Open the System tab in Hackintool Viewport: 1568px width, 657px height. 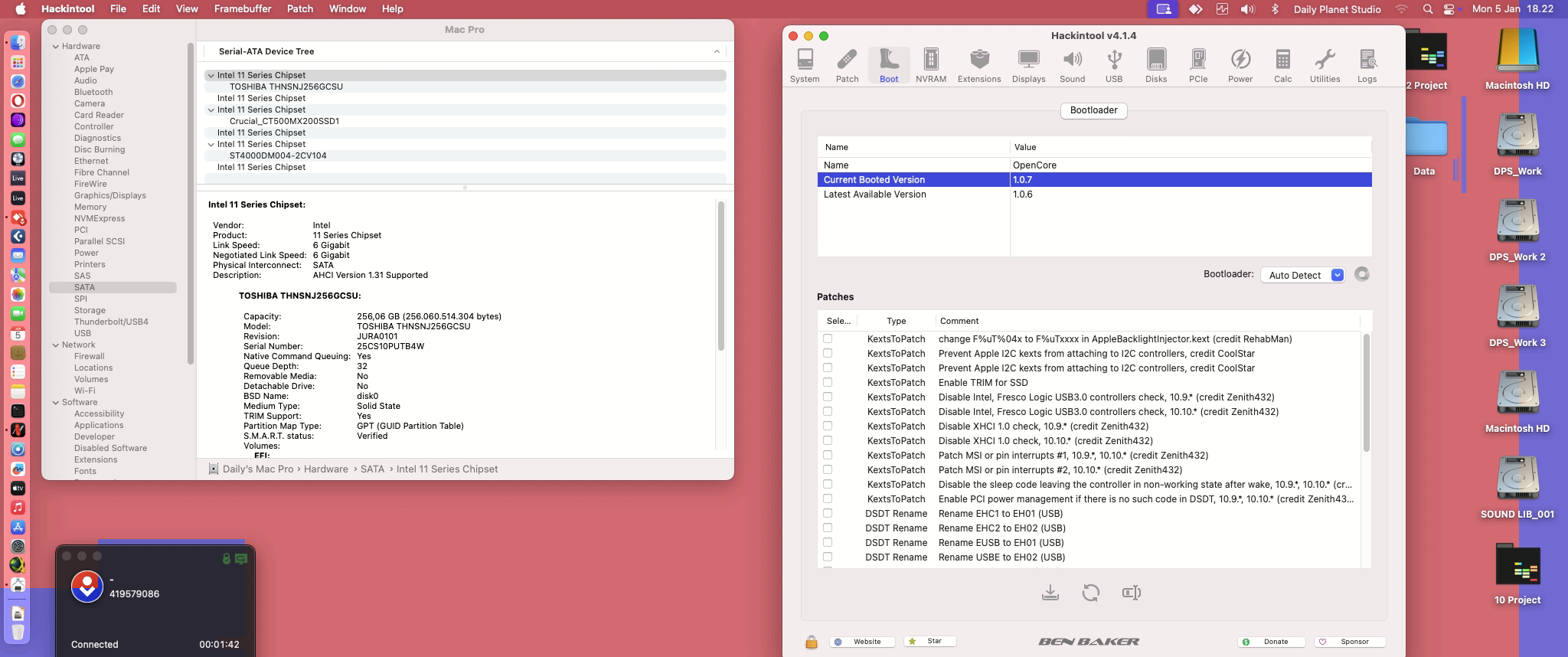click(805, 66)
